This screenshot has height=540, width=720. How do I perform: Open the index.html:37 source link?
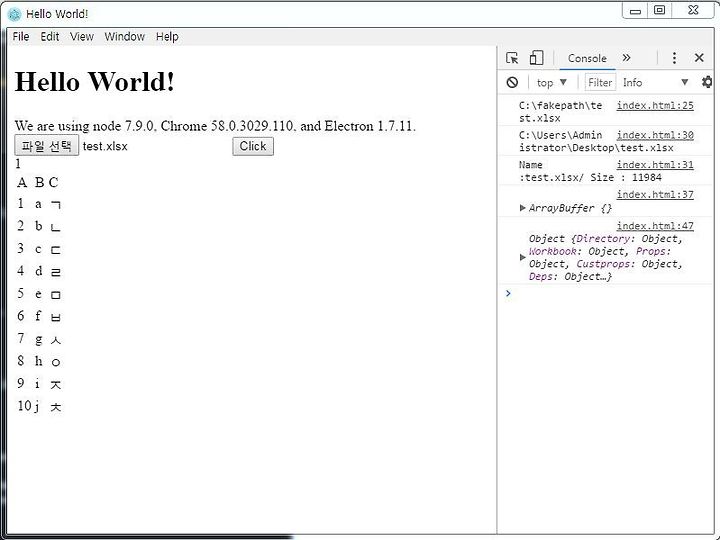click(x=655, y=195)
